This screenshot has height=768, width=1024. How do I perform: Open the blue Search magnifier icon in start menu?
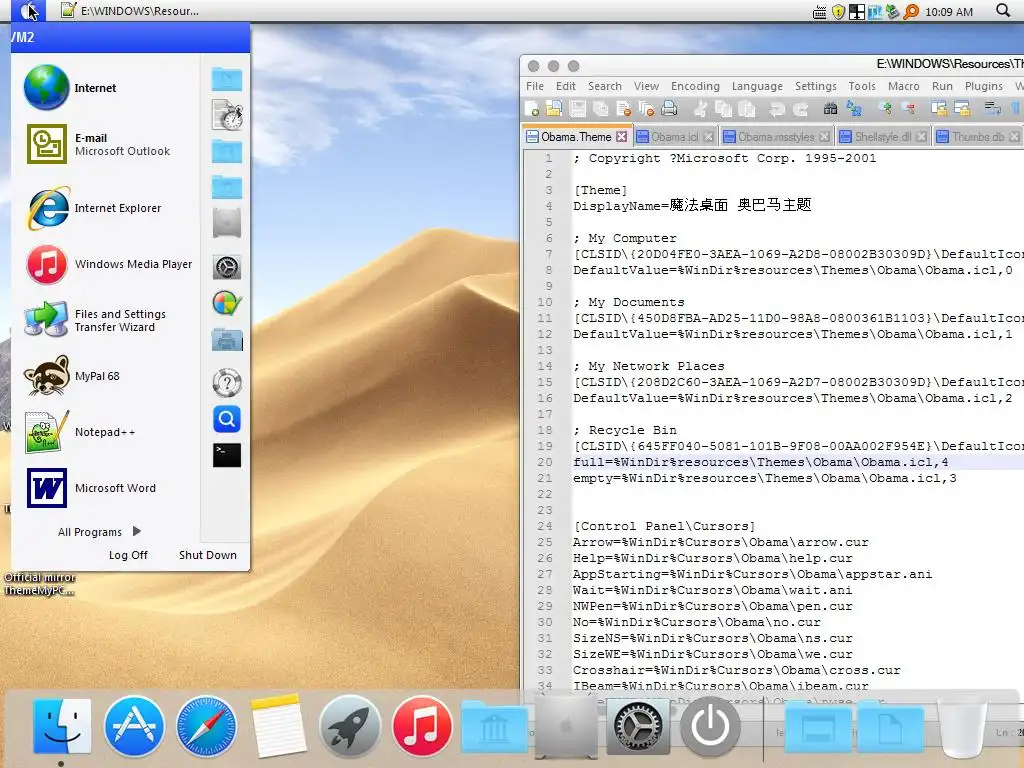(227, 419)
